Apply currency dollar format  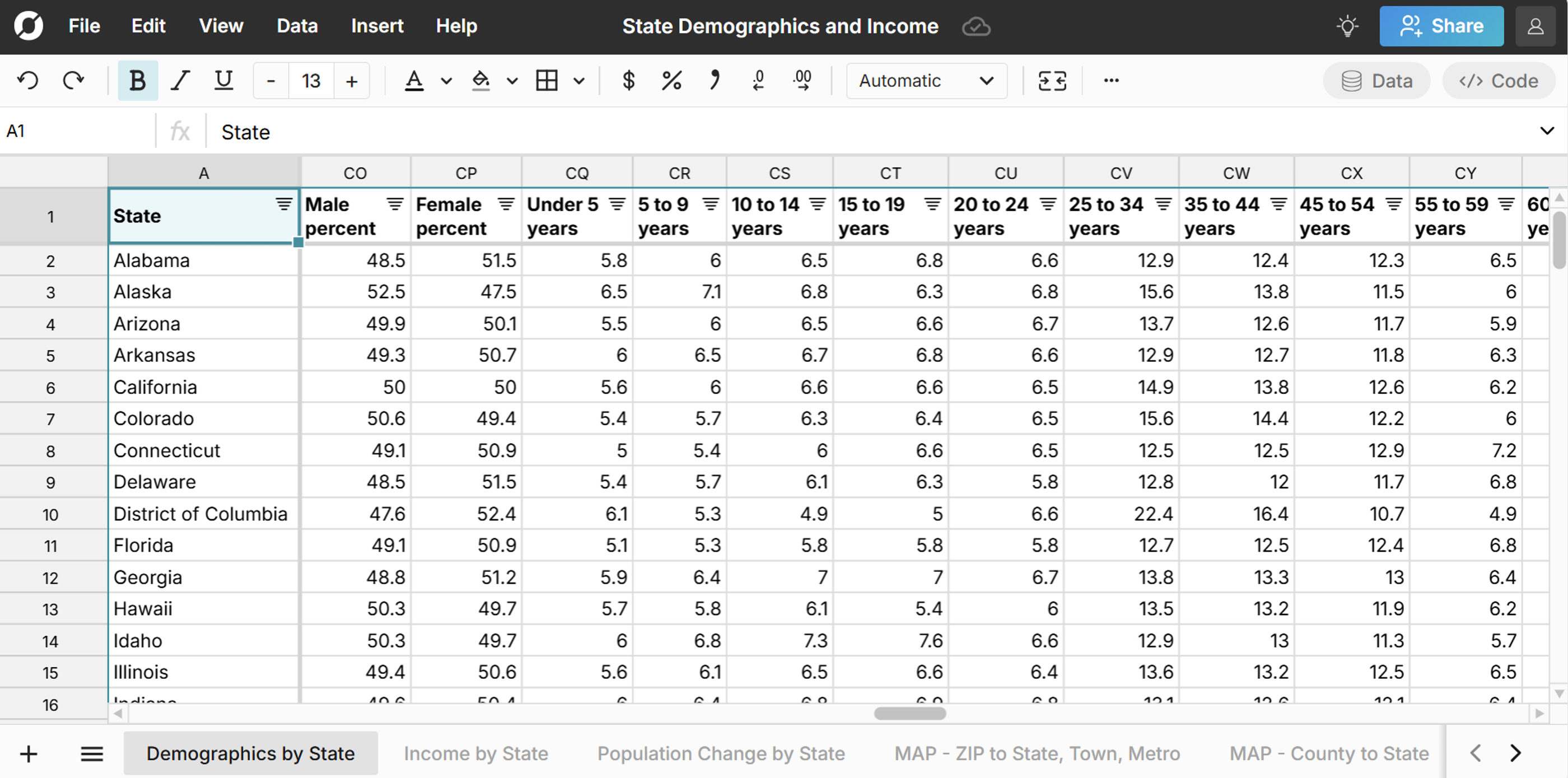tap(628, 80)
